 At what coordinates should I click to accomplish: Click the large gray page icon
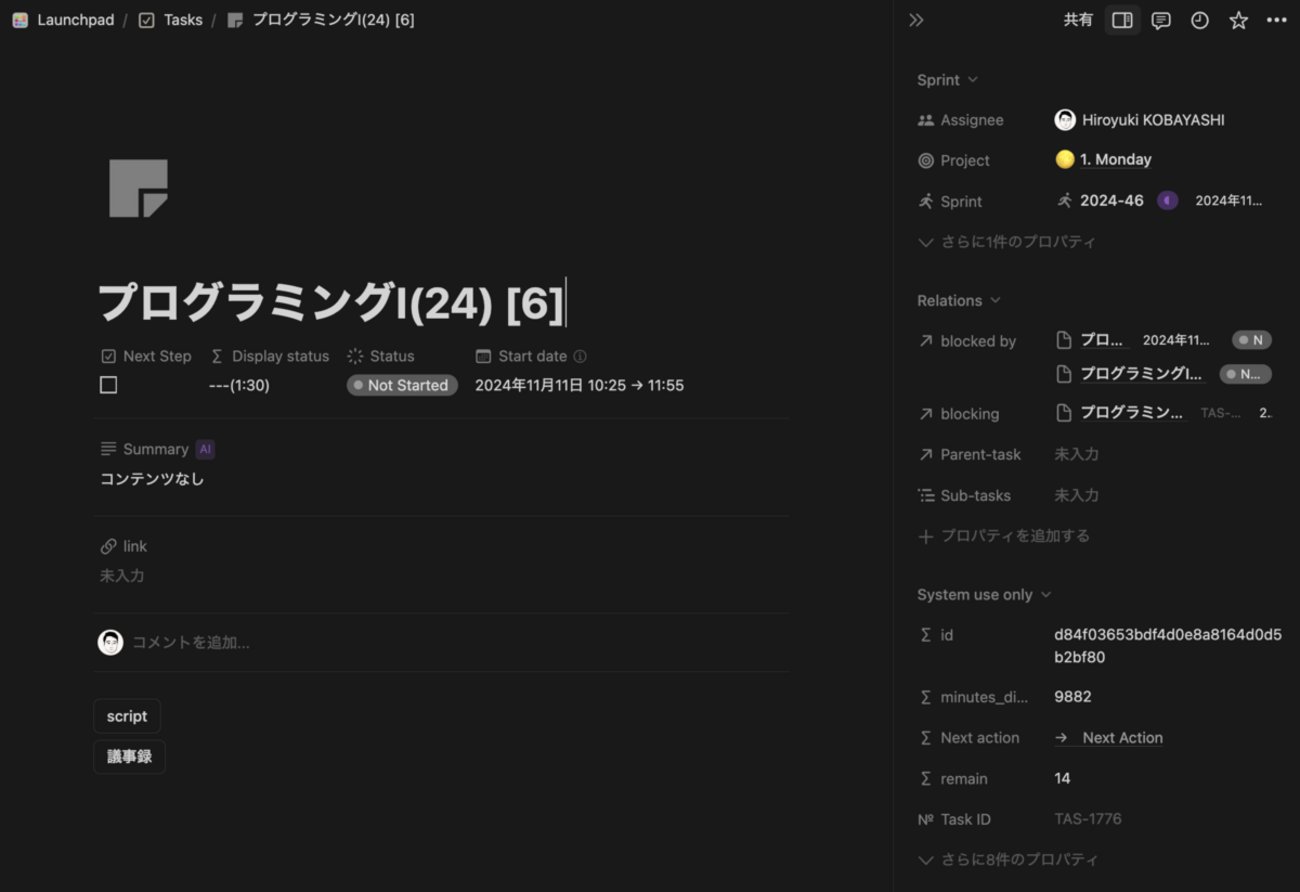[x=138, y=188]
